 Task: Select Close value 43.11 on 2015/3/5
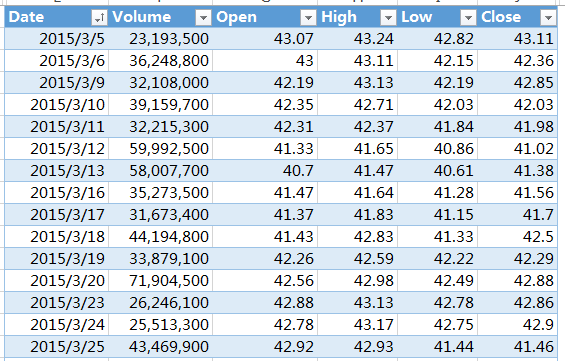(x=517, y=39)
